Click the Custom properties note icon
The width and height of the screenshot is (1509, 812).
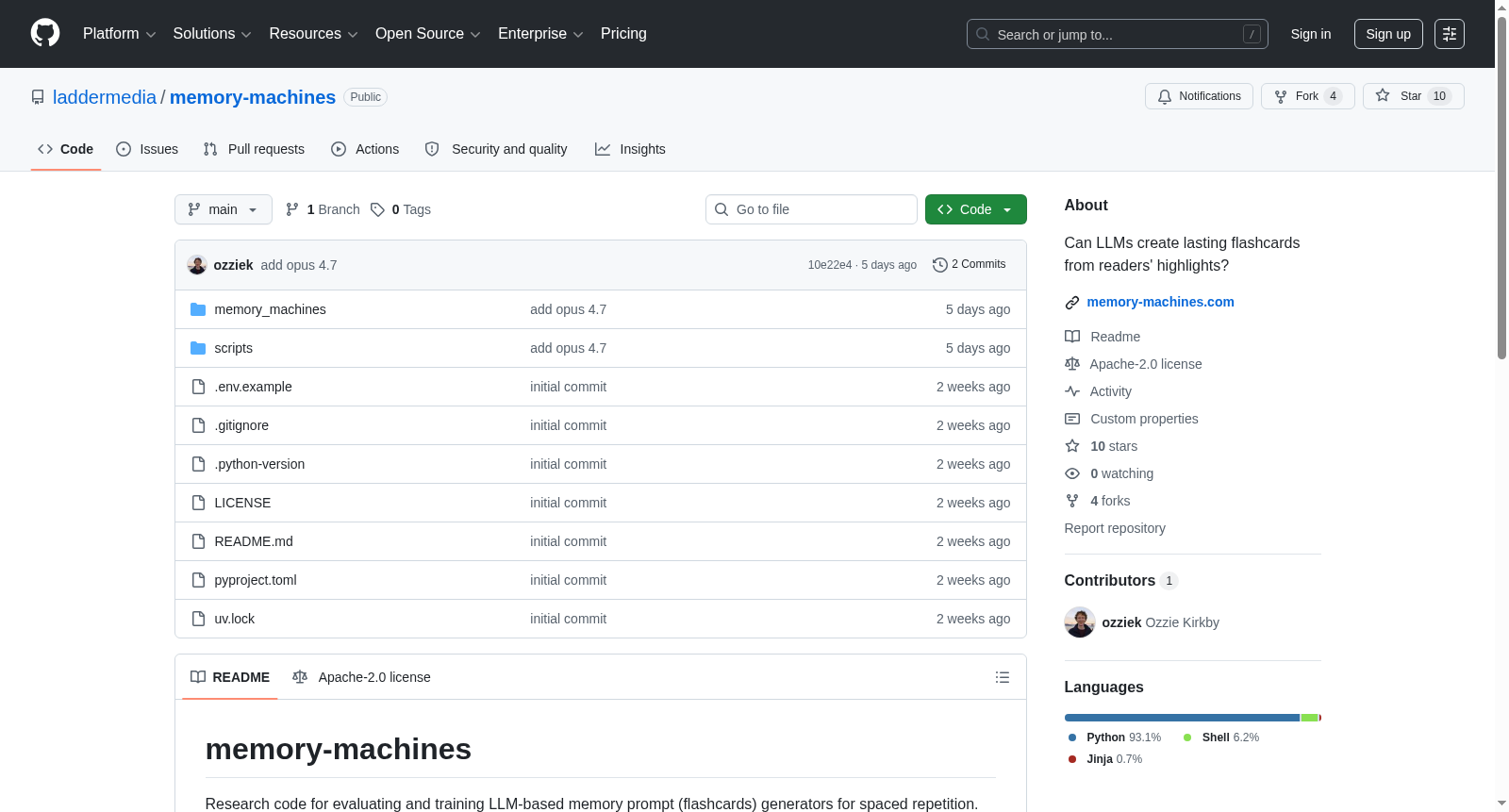coord(1072,419)
